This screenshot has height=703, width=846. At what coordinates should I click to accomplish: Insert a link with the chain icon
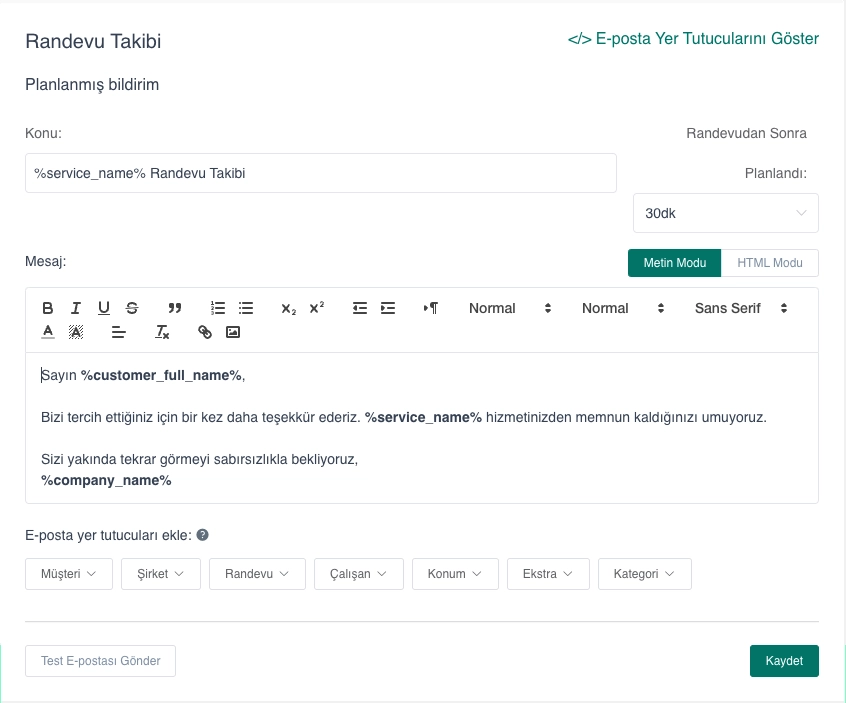tap(205, 332)
